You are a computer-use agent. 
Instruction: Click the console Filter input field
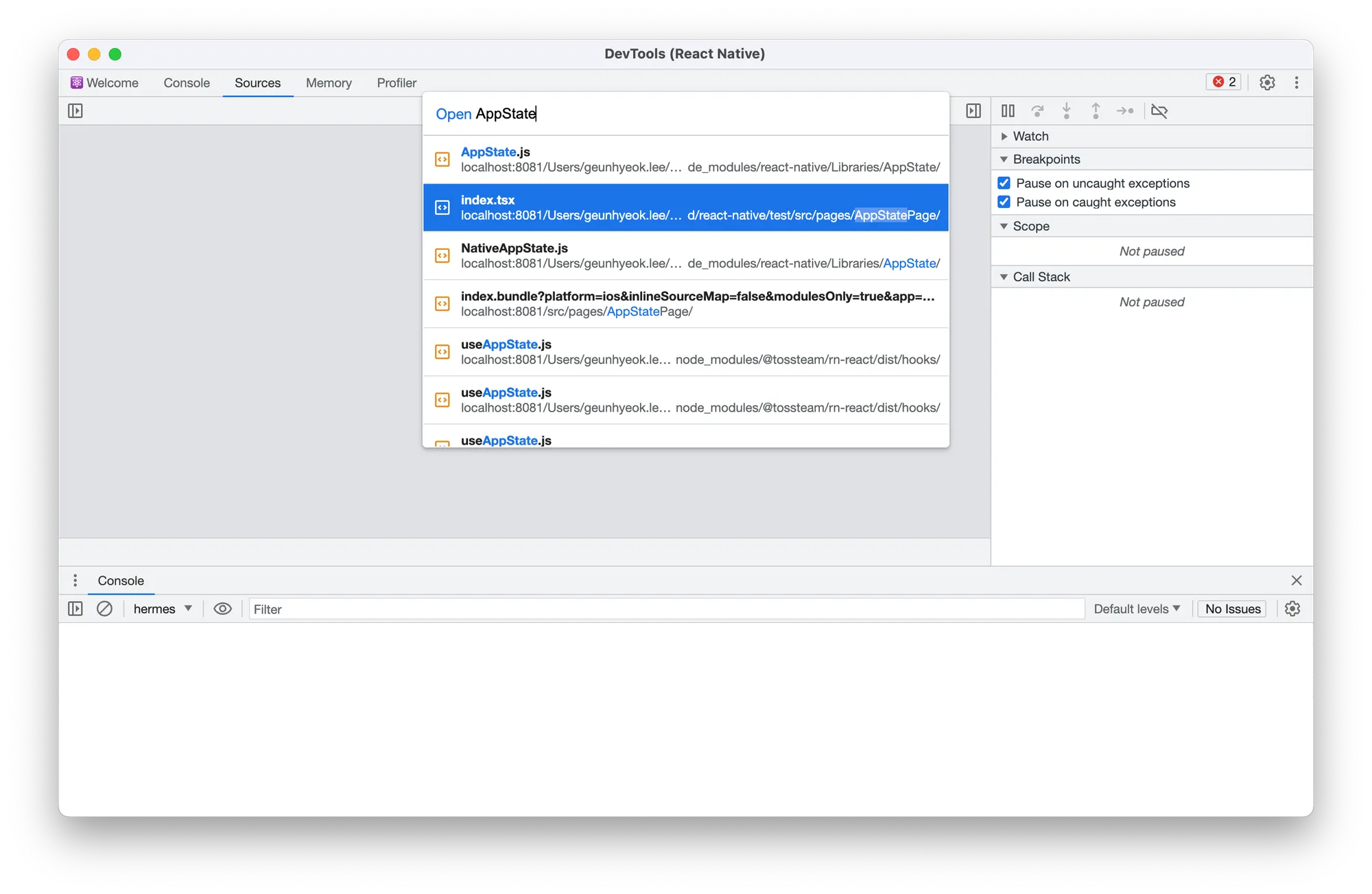click(x=665, y=609)
